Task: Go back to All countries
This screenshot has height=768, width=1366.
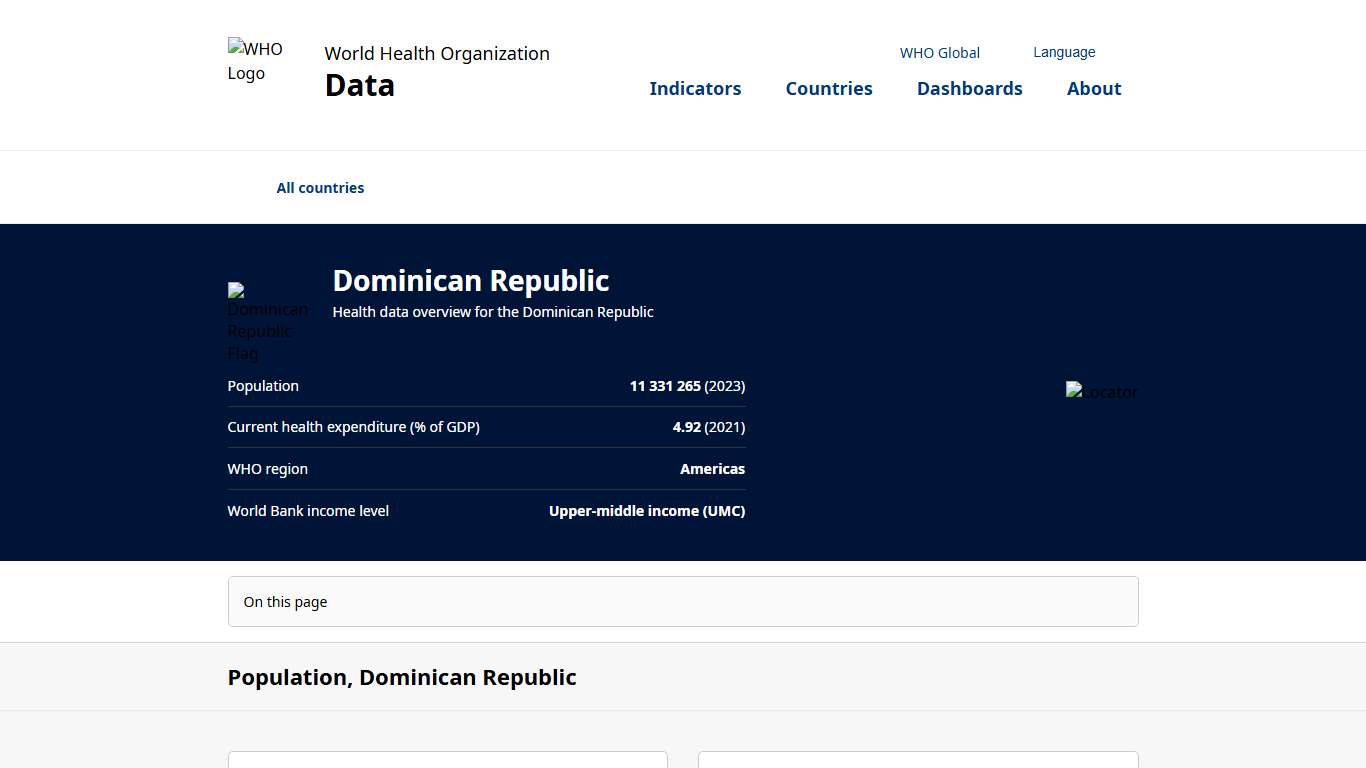Action: click(x=320, y=187)
